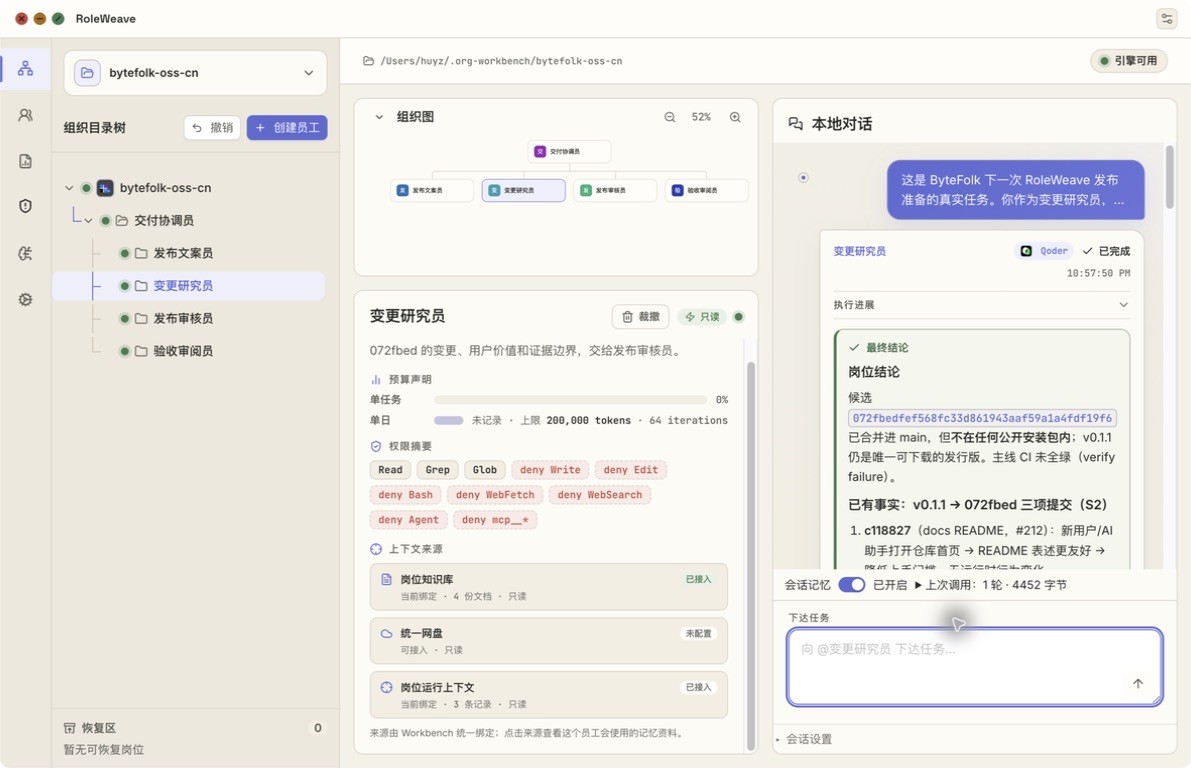Click the deny WebSearch permission tag
The height and width of the screenshot is (768, 1191).
click(x=599, y=495)
